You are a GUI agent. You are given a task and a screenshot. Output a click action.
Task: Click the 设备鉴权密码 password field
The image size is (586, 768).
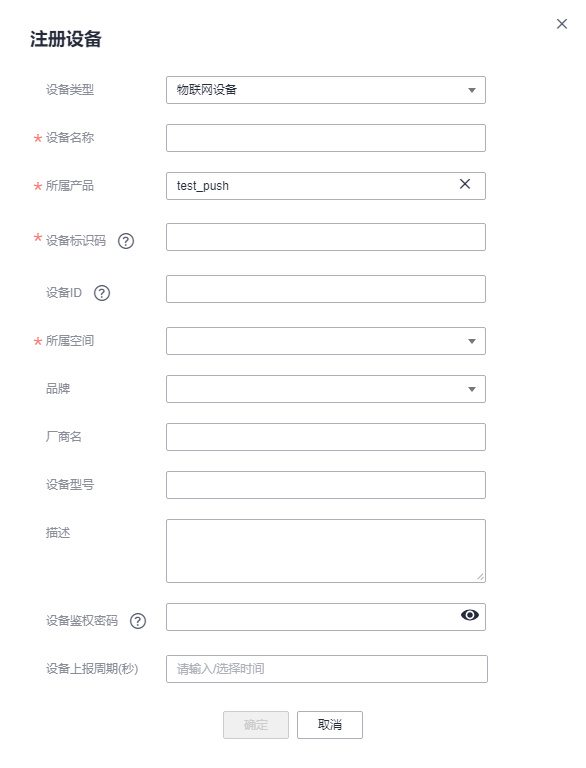point(326,617)
